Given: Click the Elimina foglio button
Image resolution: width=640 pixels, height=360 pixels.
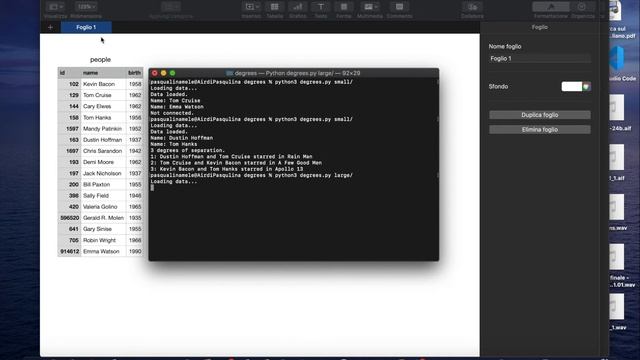Looking at the screenshot, I should coord(540,130).
